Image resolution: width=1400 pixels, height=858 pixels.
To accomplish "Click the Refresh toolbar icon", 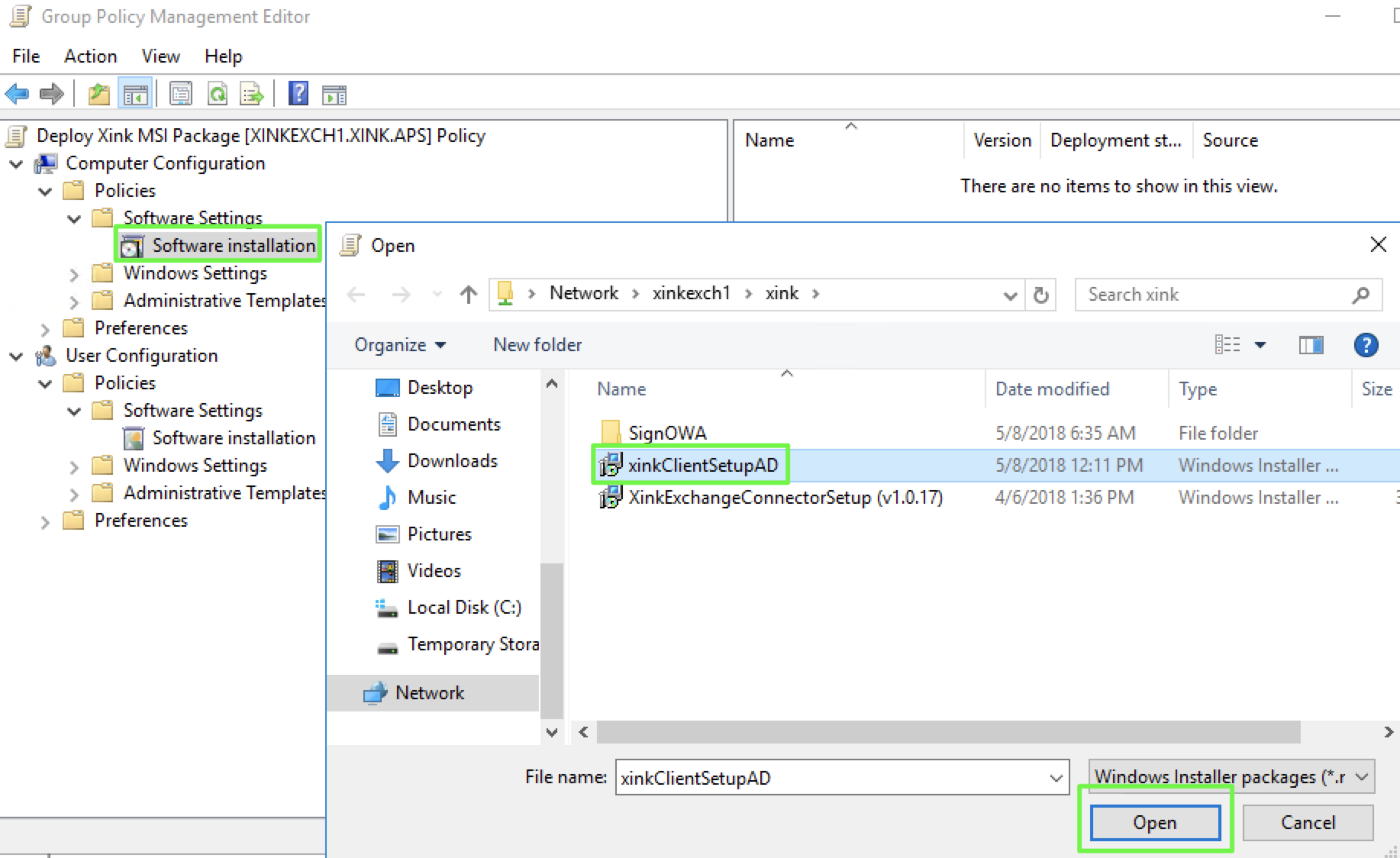I will click(x=218, y=95).
